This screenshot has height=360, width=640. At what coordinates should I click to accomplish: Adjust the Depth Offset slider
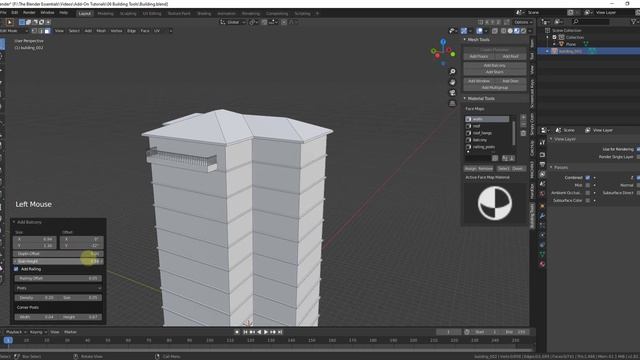(x=58, y=253)
